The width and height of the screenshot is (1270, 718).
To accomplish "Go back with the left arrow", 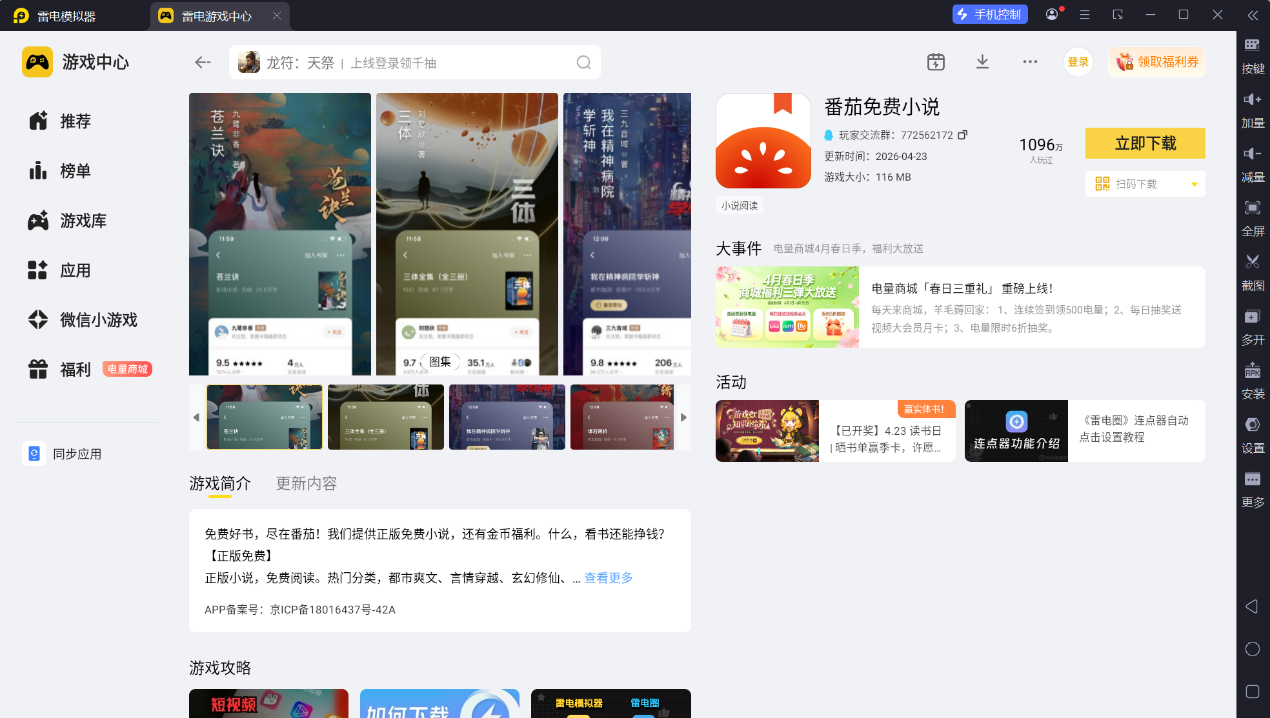I will (203, 62).
